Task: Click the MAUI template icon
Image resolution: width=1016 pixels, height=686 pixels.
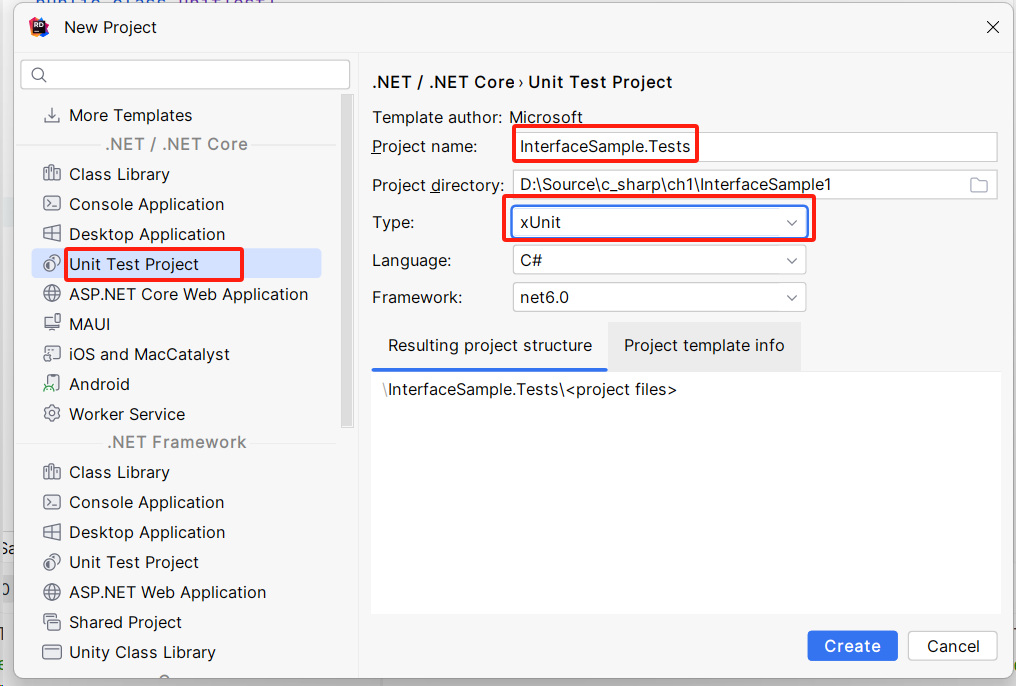Action: pyautogui.click(x=52, y=324)
